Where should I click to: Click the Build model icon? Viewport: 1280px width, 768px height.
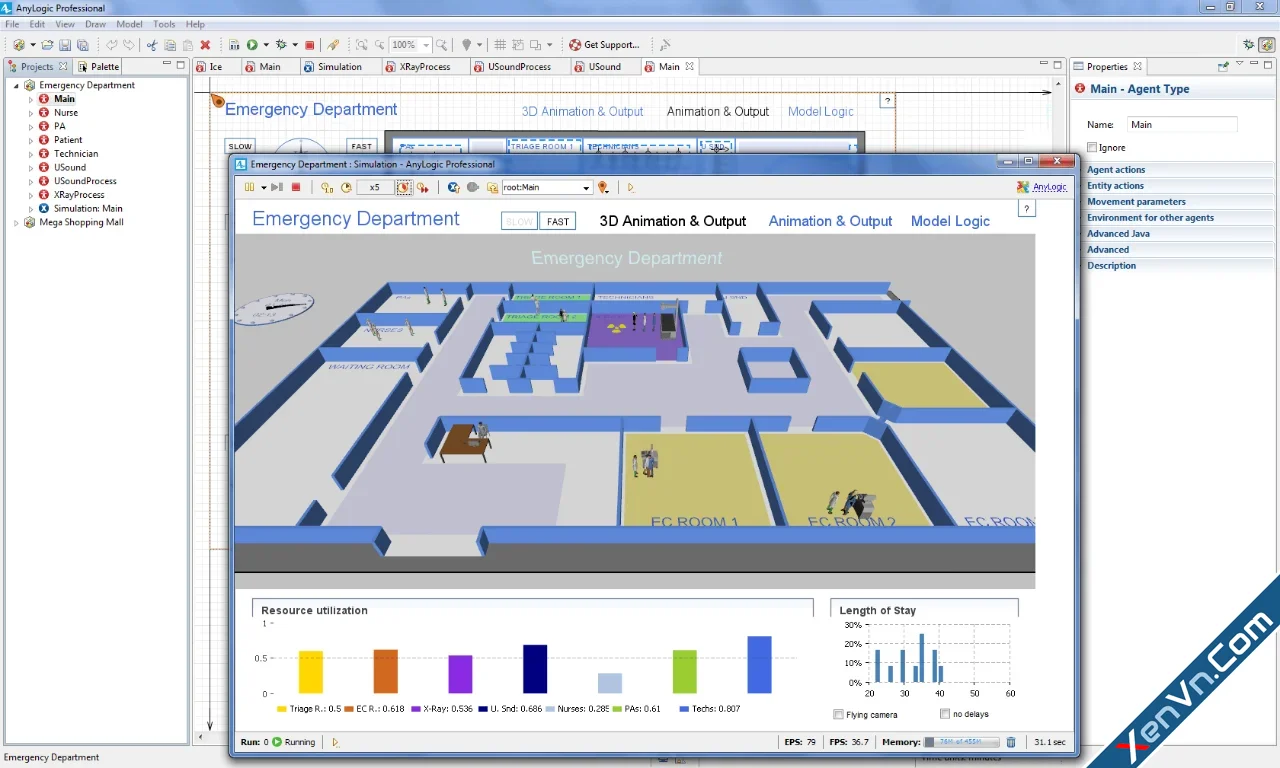(234, 45)
